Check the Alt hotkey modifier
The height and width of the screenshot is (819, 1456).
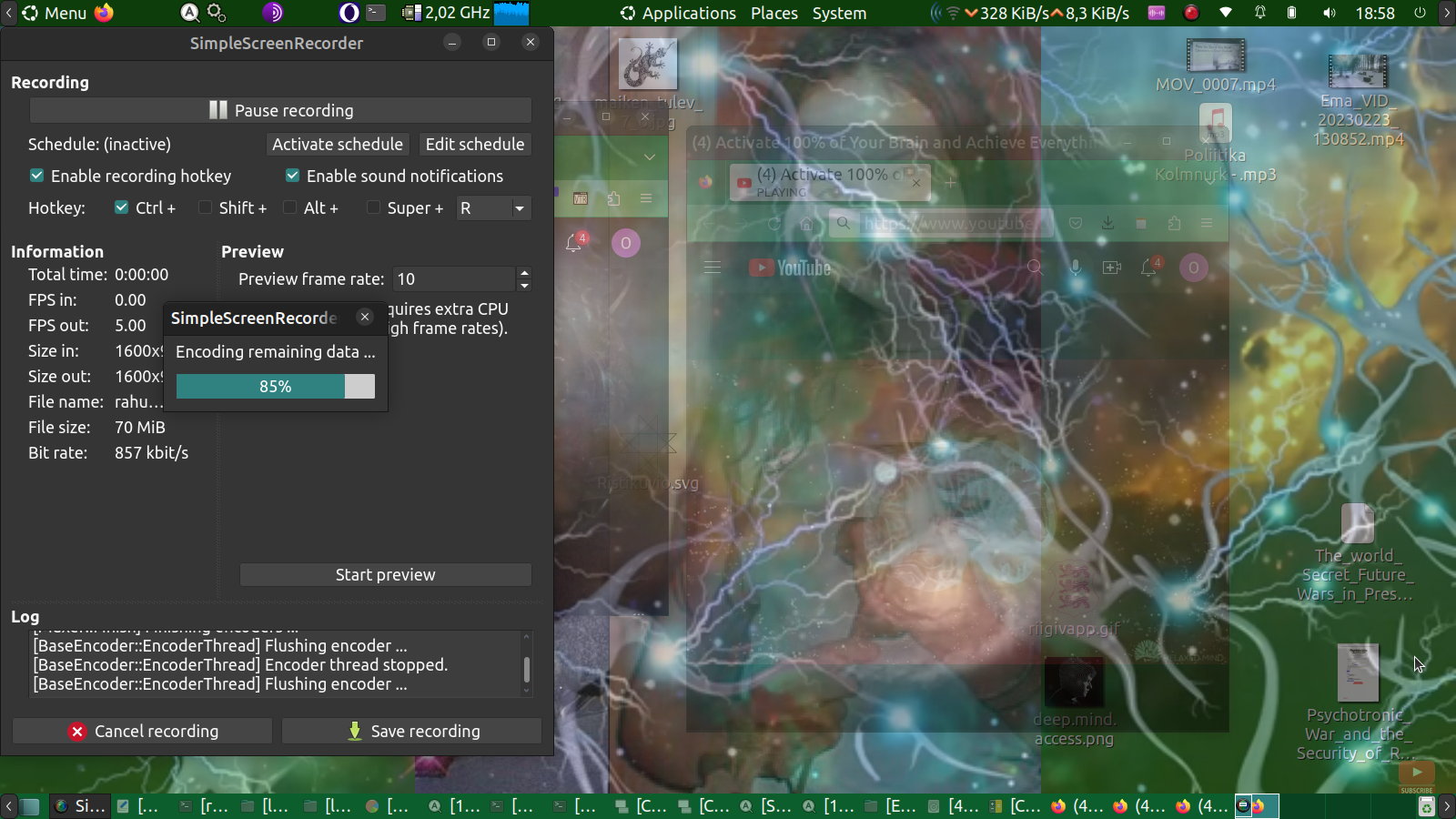tap(289, 207)
